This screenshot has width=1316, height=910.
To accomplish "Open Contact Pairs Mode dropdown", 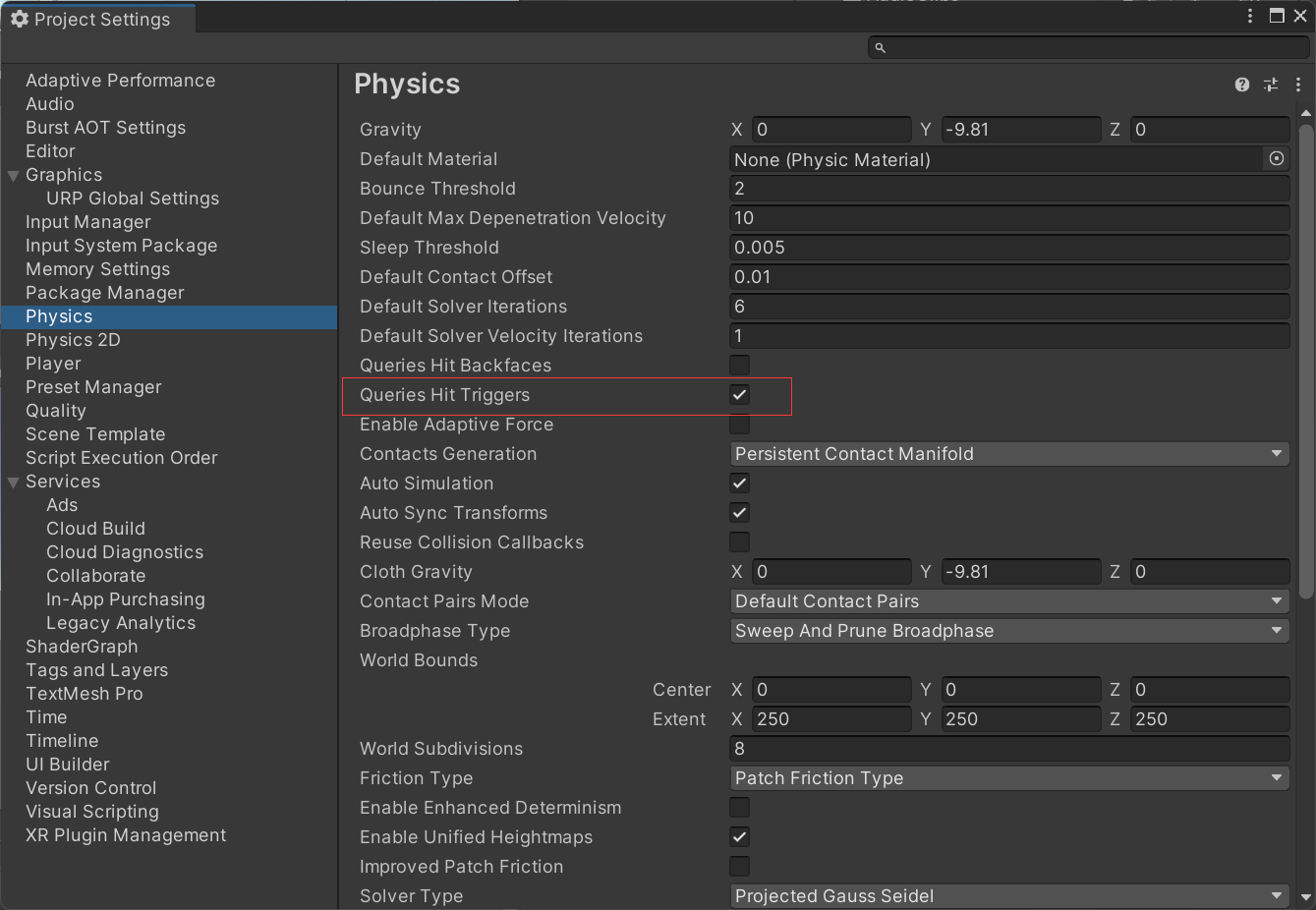I will pyautogui.click(x=1009, y=600).
